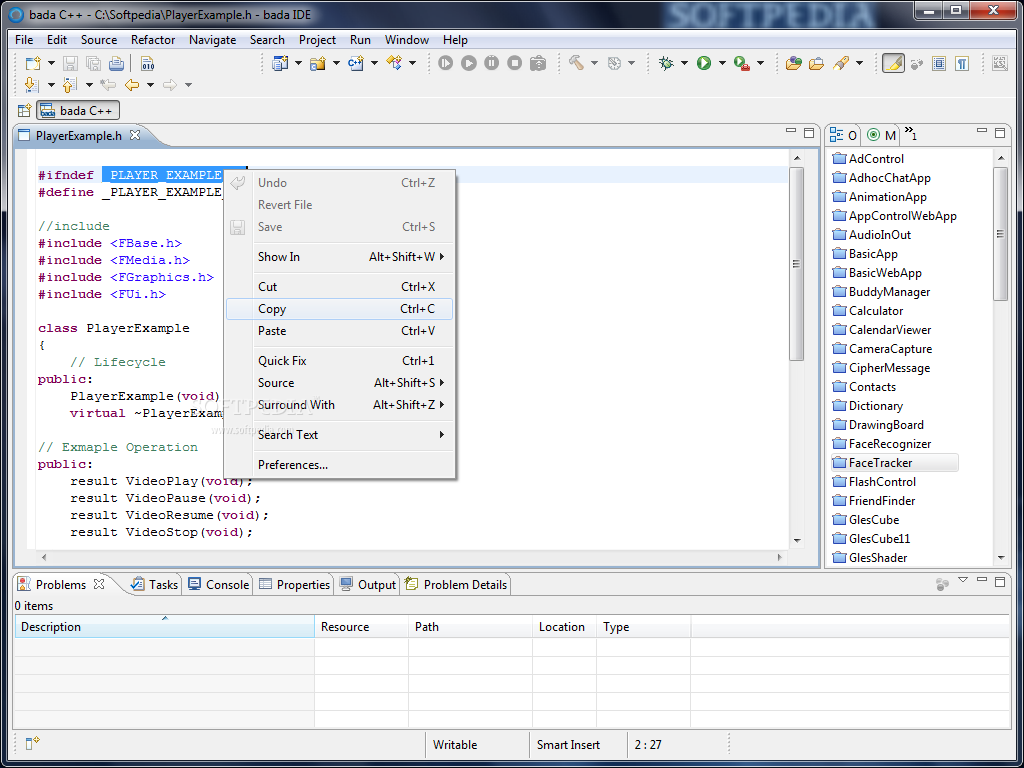
Task: Open the Search flashlight dropdown arrow
Action: (x=859, y=63)
